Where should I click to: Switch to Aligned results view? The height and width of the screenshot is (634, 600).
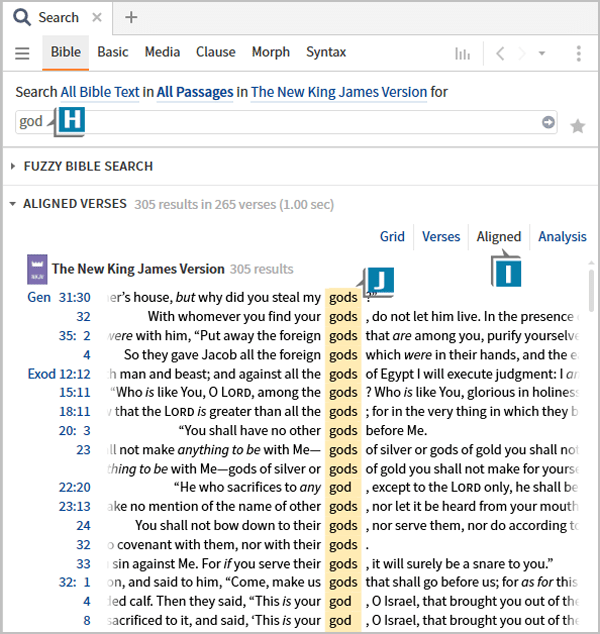click(499, 237)
